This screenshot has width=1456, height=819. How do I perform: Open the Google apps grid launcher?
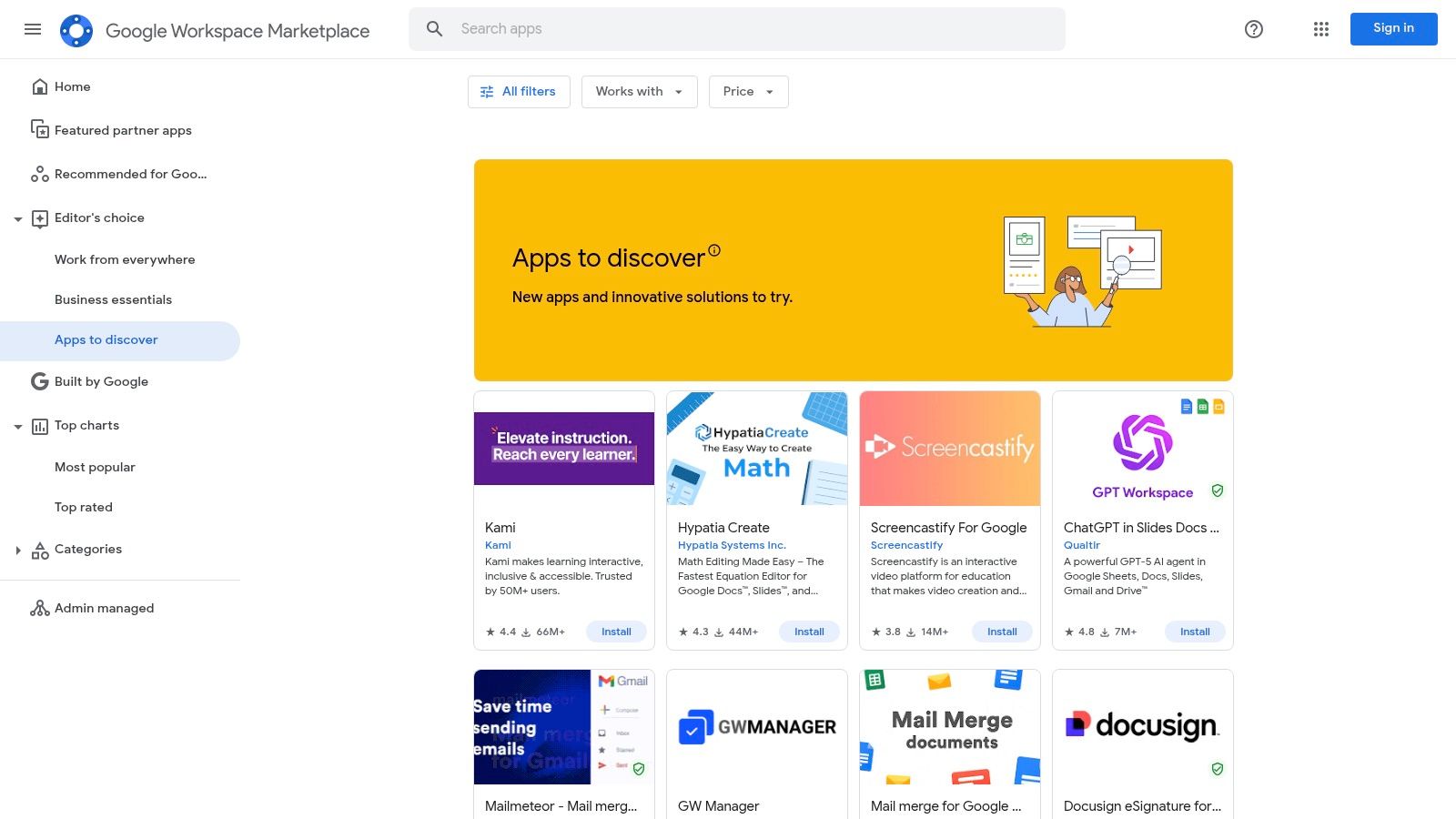1320,29
